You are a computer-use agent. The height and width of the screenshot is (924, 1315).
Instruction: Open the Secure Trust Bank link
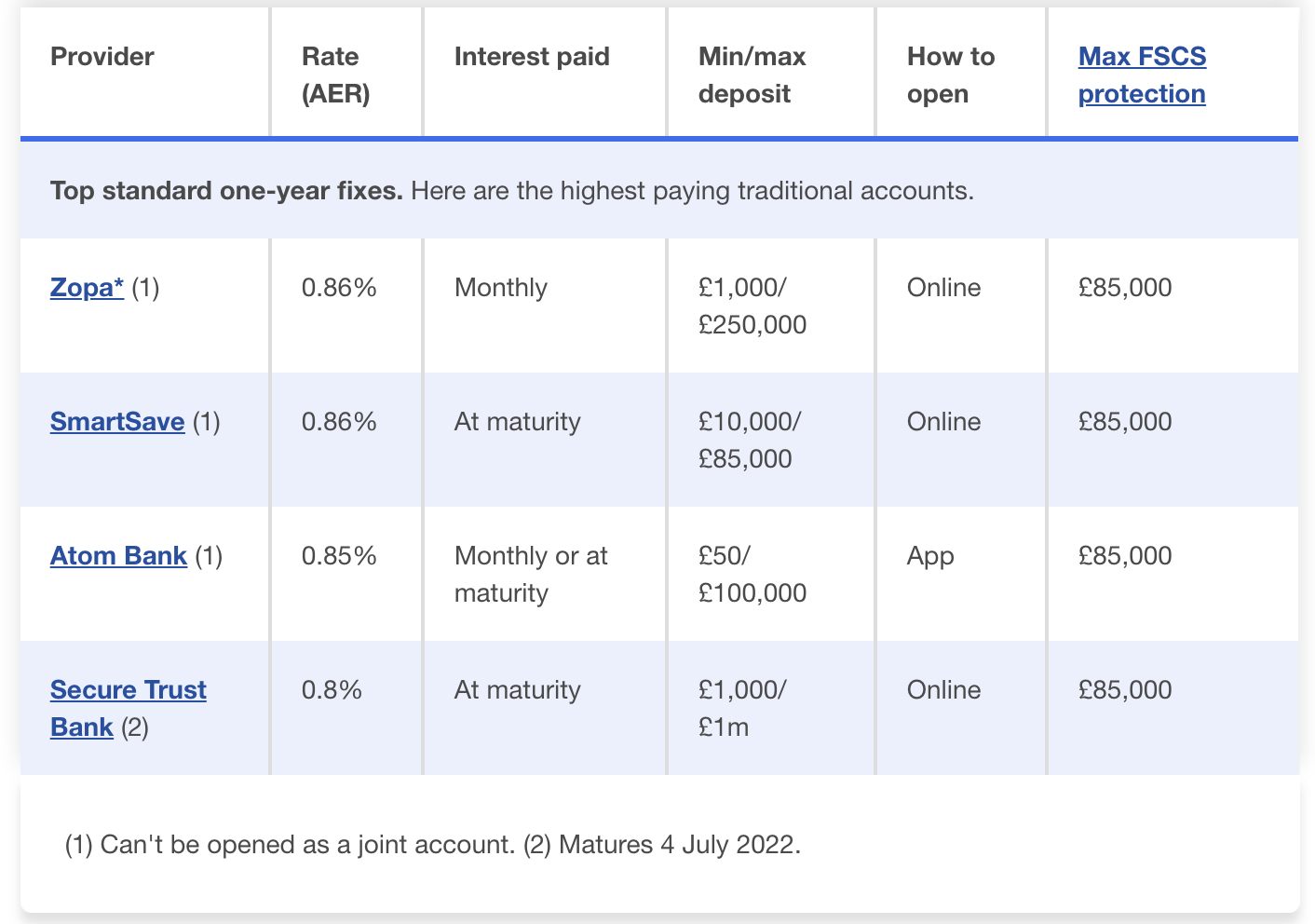[x=129, y=708]
